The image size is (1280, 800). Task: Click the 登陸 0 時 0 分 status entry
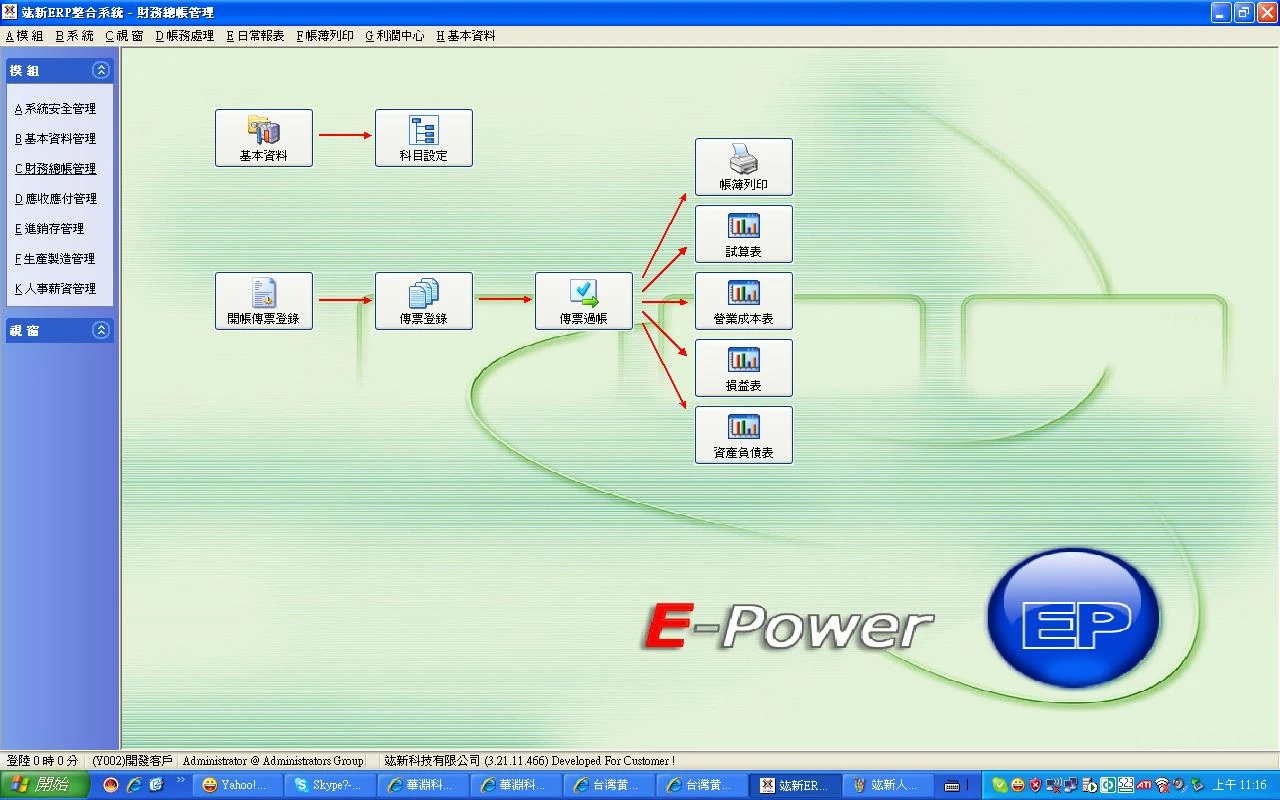coord(42,761)
